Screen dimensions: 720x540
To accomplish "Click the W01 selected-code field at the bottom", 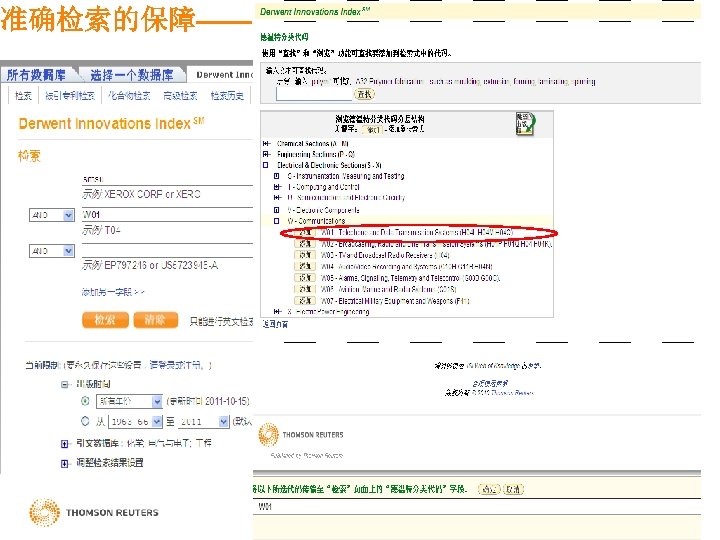I will click(477, 506).
